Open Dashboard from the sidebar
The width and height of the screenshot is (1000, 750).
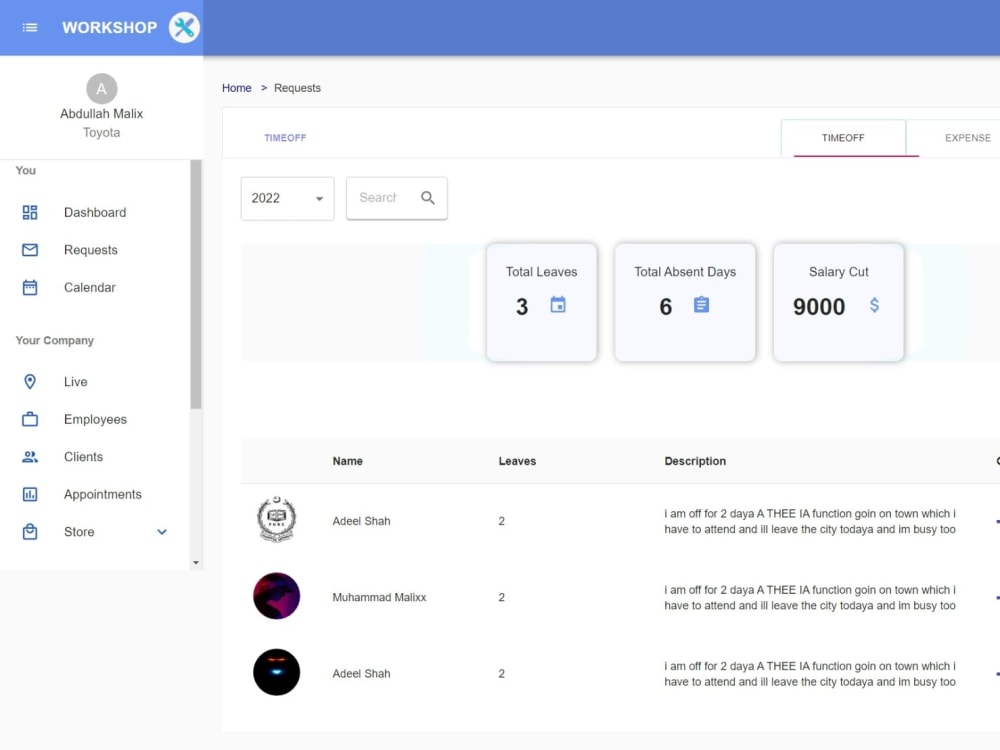point(95,212)
